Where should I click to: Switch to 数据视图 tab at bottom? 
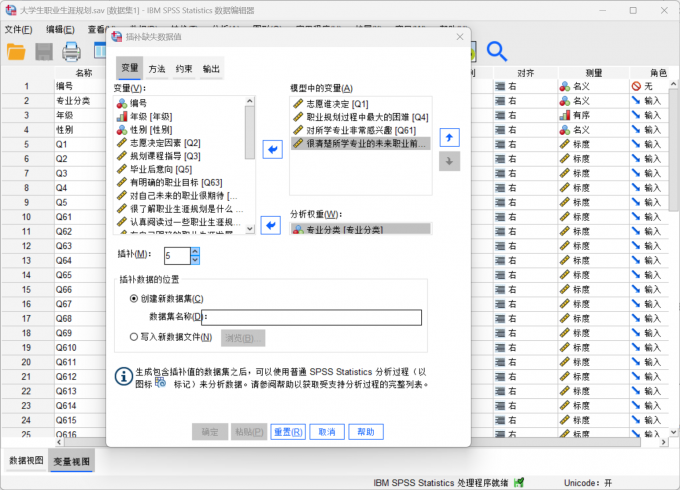pyautogui.click(x=26, y=461)
